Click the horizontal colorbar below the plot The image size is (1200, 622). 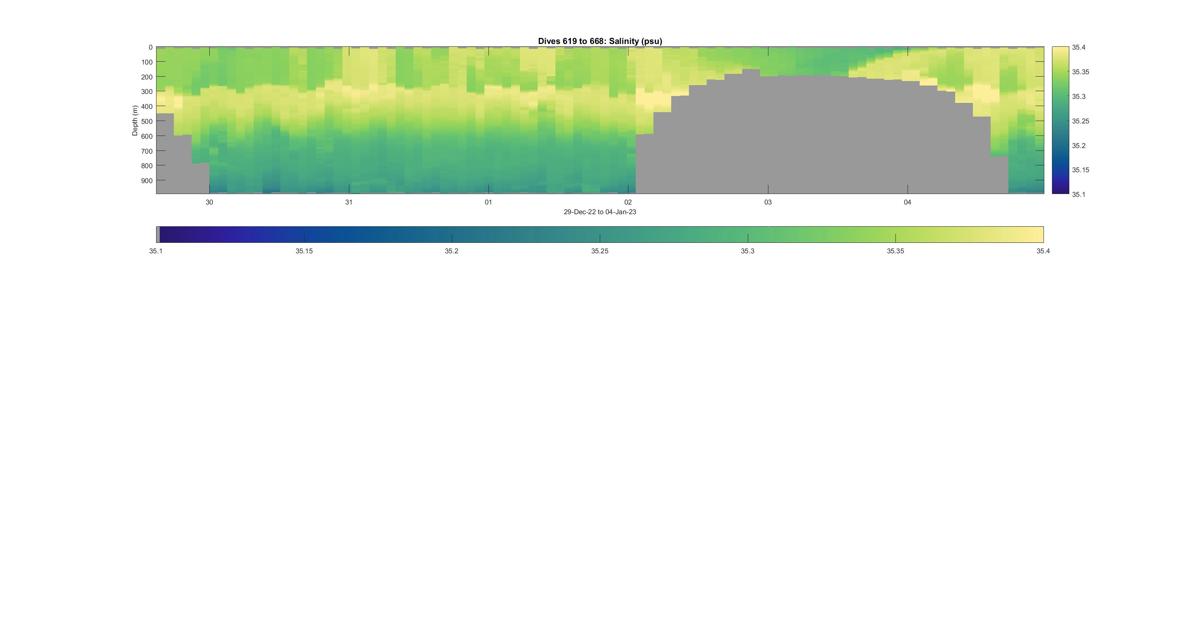(x=600, y=234)
